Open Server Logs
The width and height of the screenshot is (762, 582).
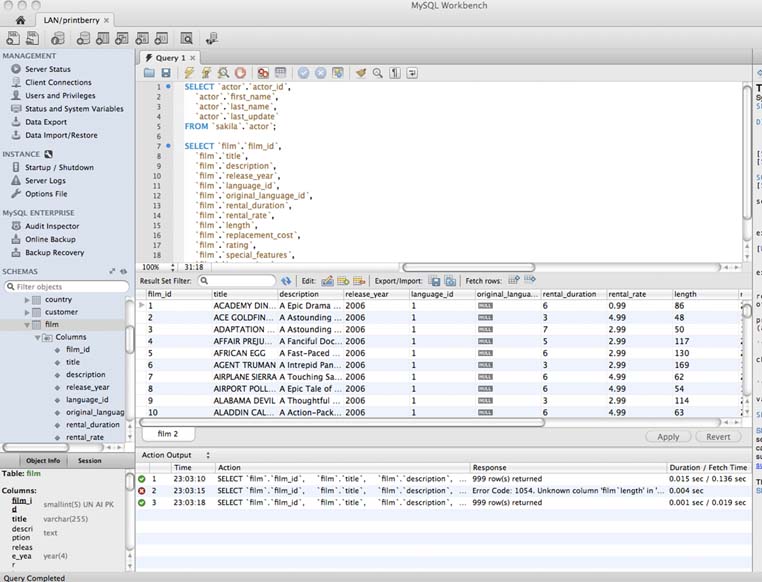click(45, 181)
